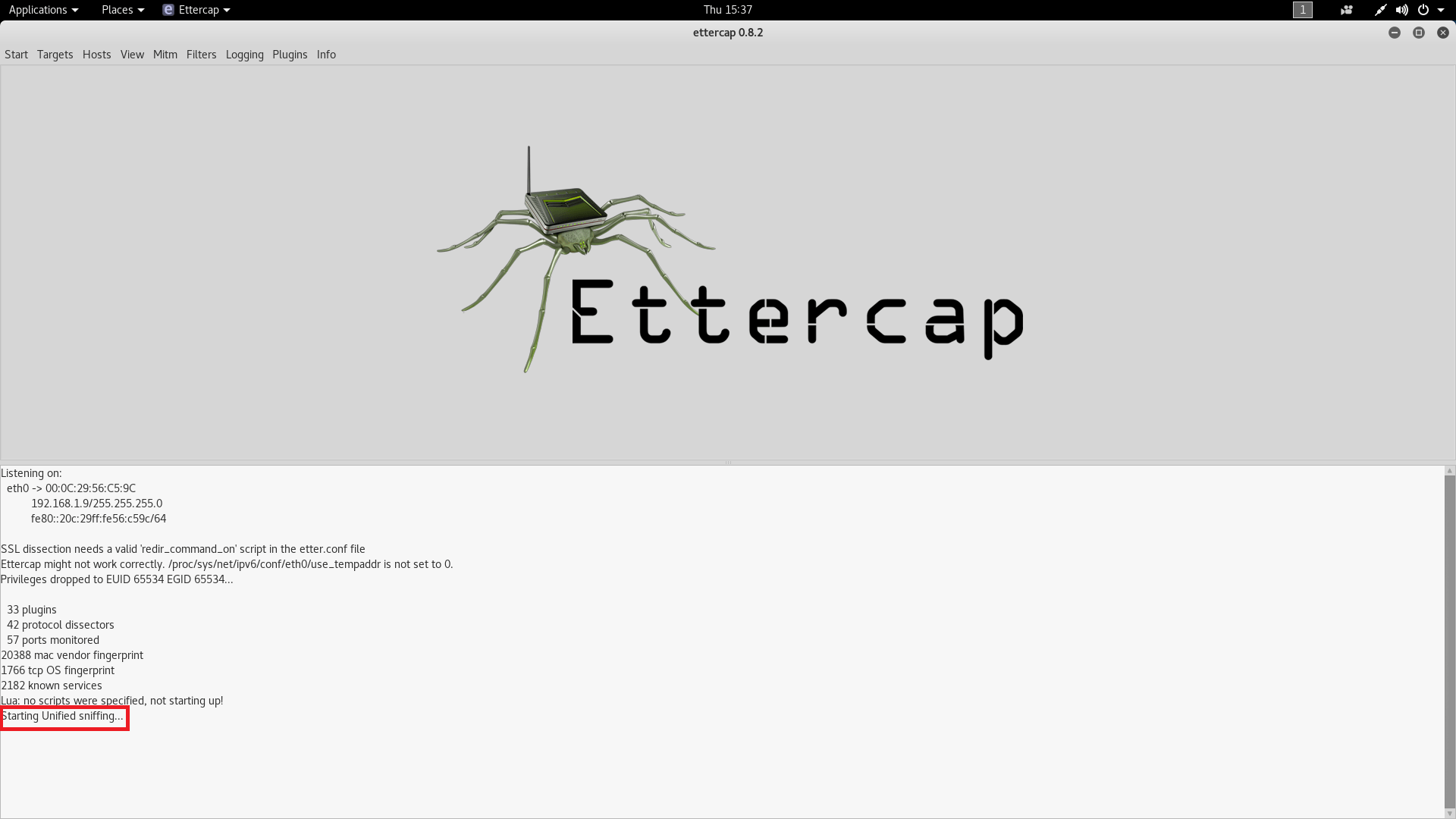The height and width of the screenshot is (819, 1456).
Task: Click the '20388 mac vendor fingerprint' line
Action: [x=72, y=655]
